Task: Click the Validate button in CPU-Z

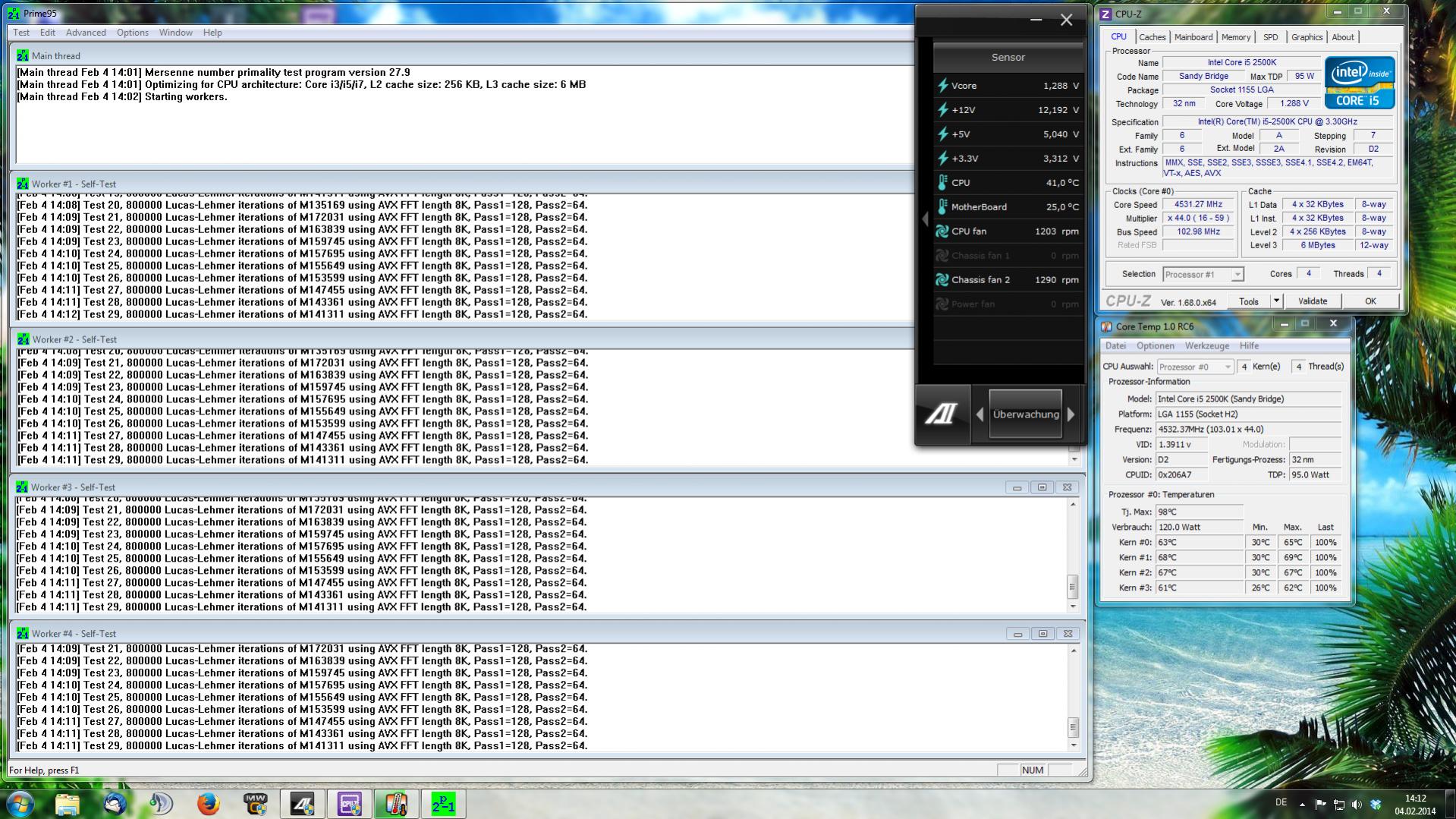Action: pyautogui.click(x=1313, y=301)
